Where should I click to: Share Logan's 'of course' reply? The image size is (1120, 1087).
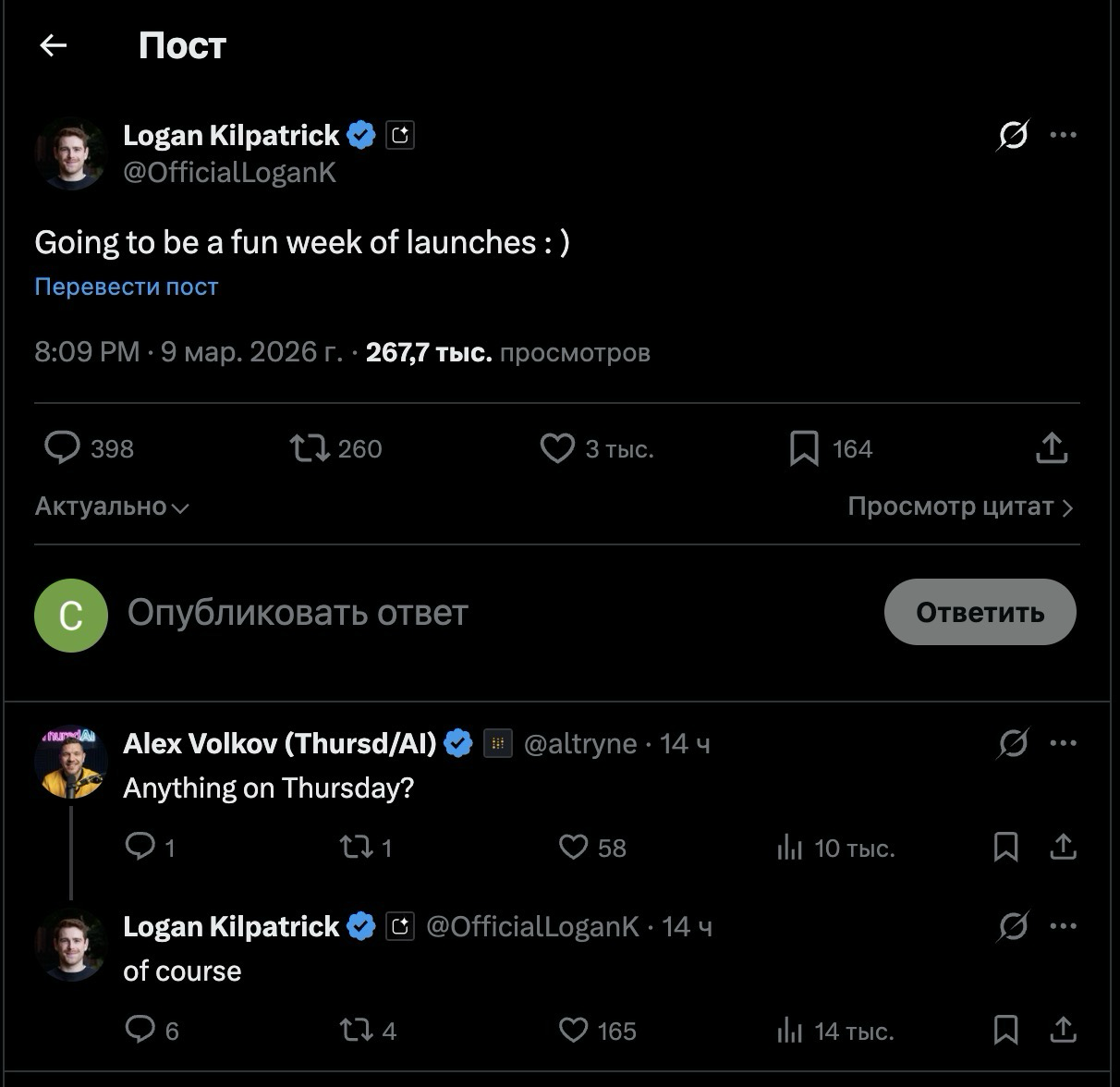point(1064,1030)
